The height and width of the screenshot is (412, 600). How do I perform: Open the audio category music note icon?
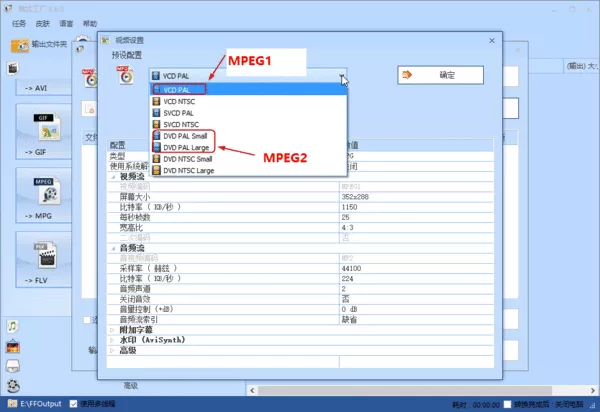(x=13, y=326)
